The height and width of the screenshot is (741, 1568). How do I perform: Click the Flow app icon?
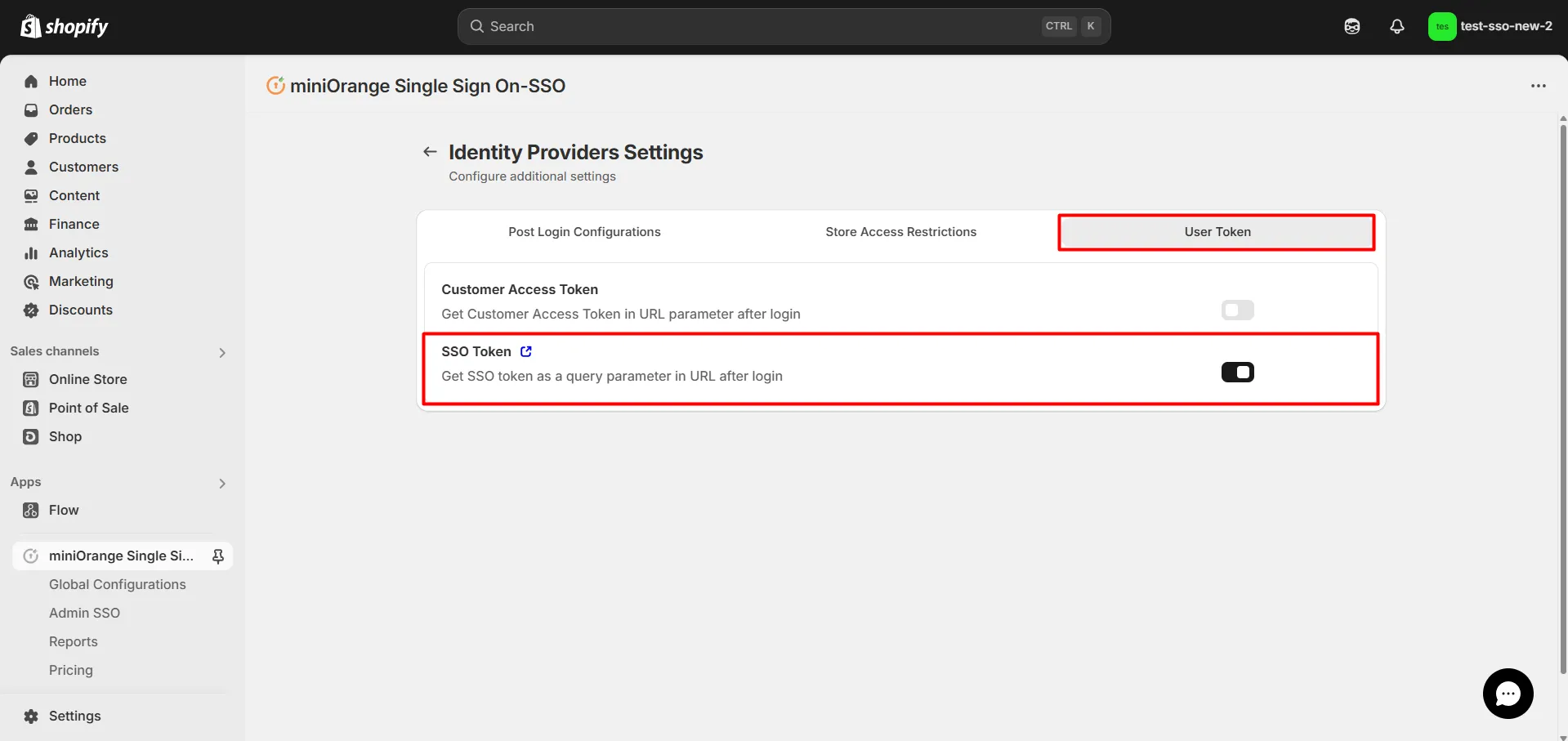click(x=31, y=510)
